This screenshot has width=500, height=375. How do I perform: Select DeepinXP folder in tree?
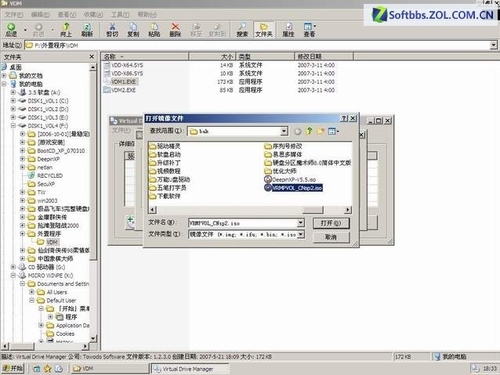(48, 159)
